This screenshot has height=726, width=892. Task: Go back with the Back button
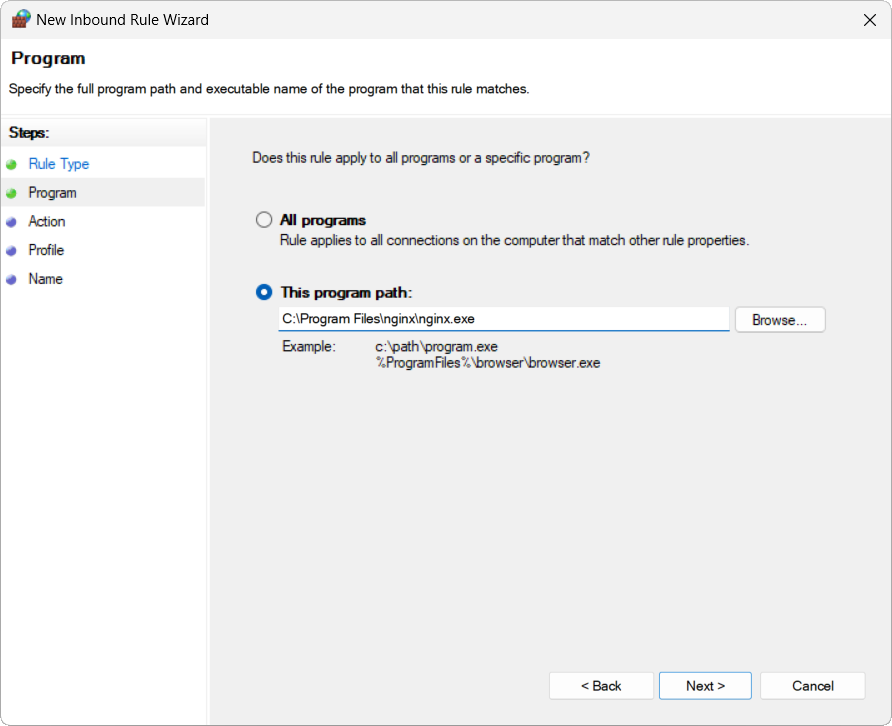click(x=601, y=686)
